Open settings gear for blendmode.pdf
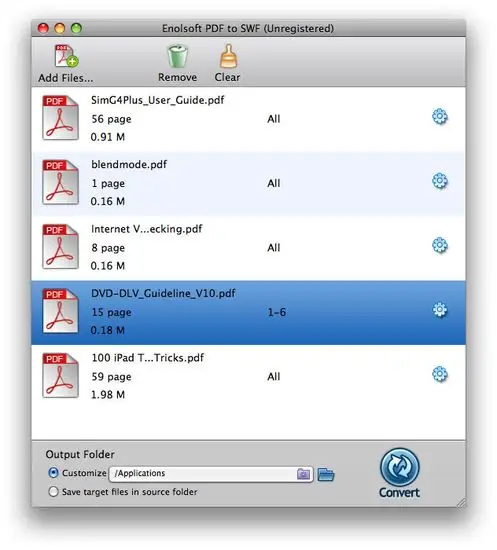Image resolution: width=497 pixels, height=550 pixels. point(439,181)
